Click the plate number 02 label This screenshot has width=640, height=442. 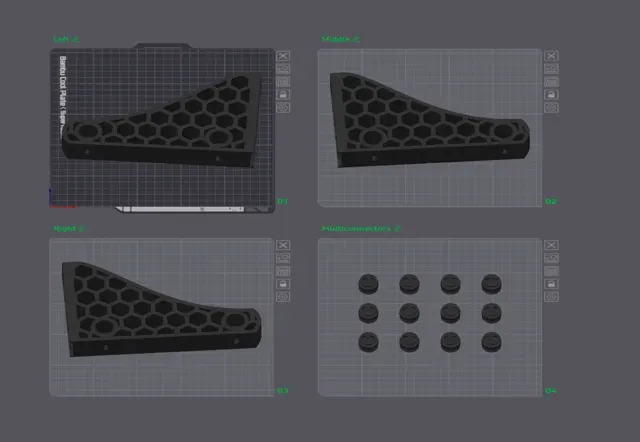click(x=551, y=201)
